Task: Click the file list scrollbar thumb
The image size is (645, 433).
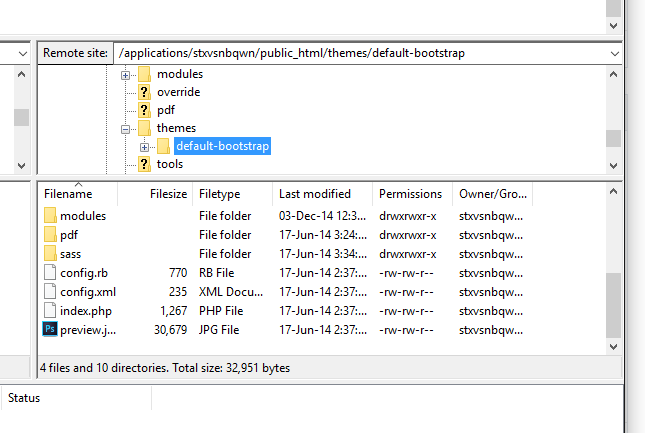Action: [x=613, y=305]
